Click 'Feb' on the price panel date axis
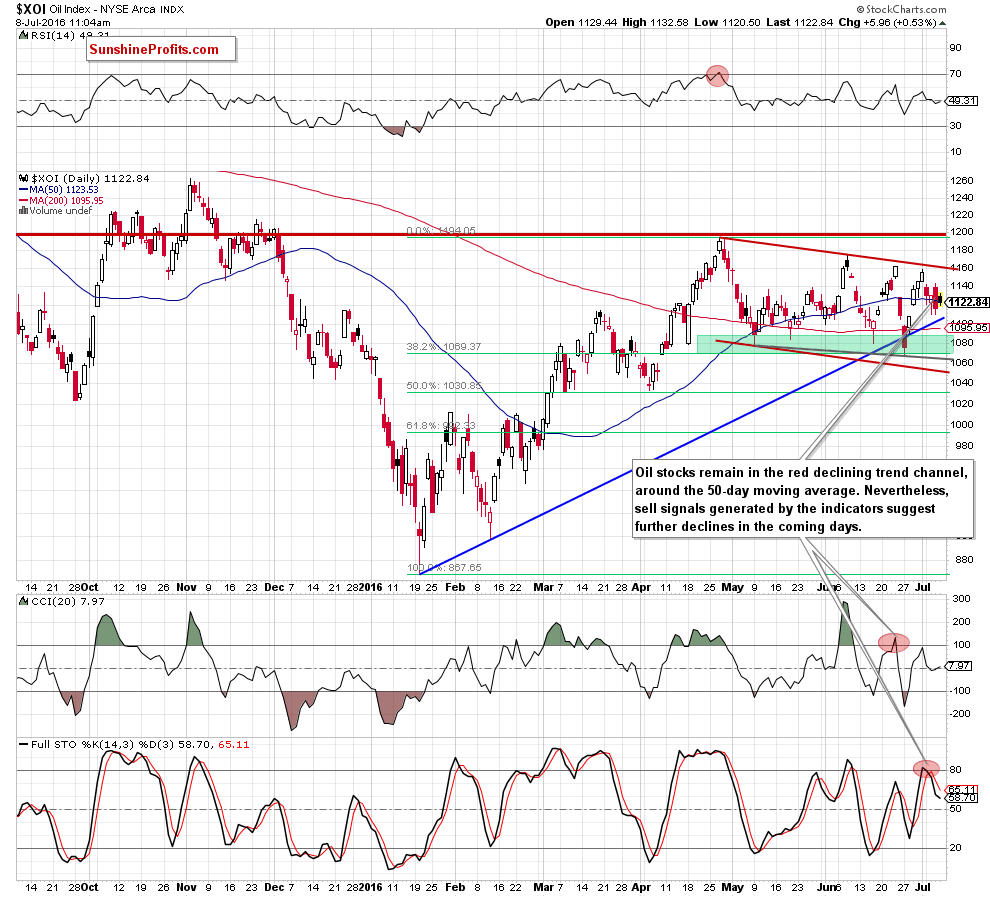990x897 pixels. tap(455, 587)
